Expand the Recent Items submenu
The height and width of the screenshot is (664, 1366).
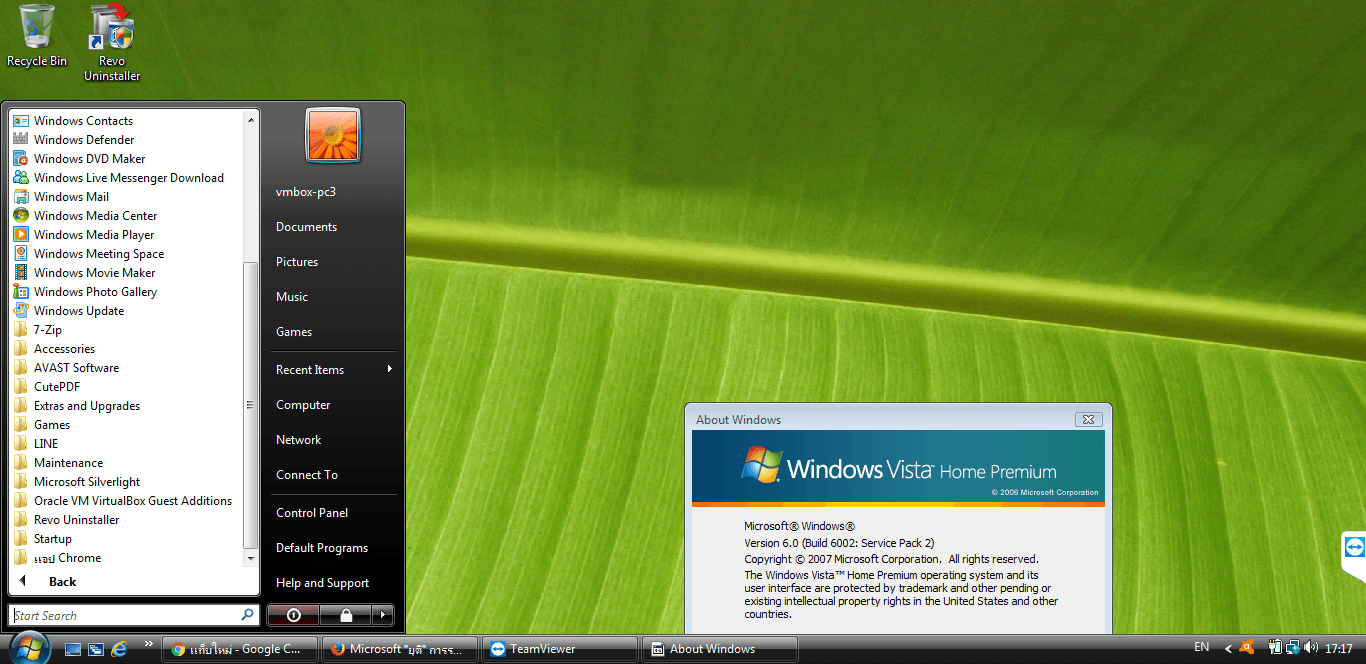click(x=332, y=370)
